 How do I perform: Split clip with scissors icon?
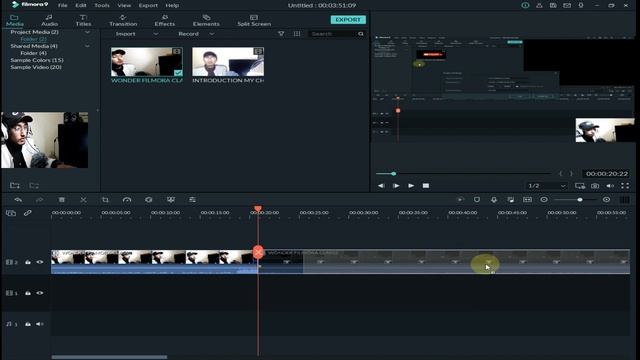(x=83, y=200)
